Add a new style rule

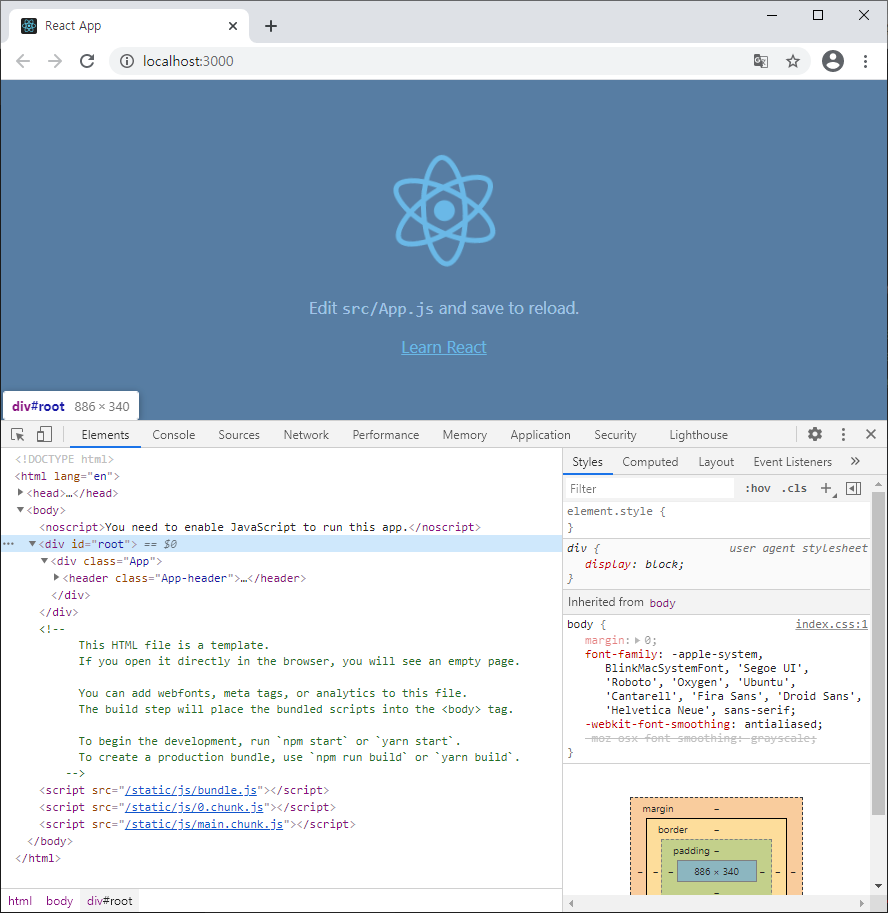coord(827,489)
